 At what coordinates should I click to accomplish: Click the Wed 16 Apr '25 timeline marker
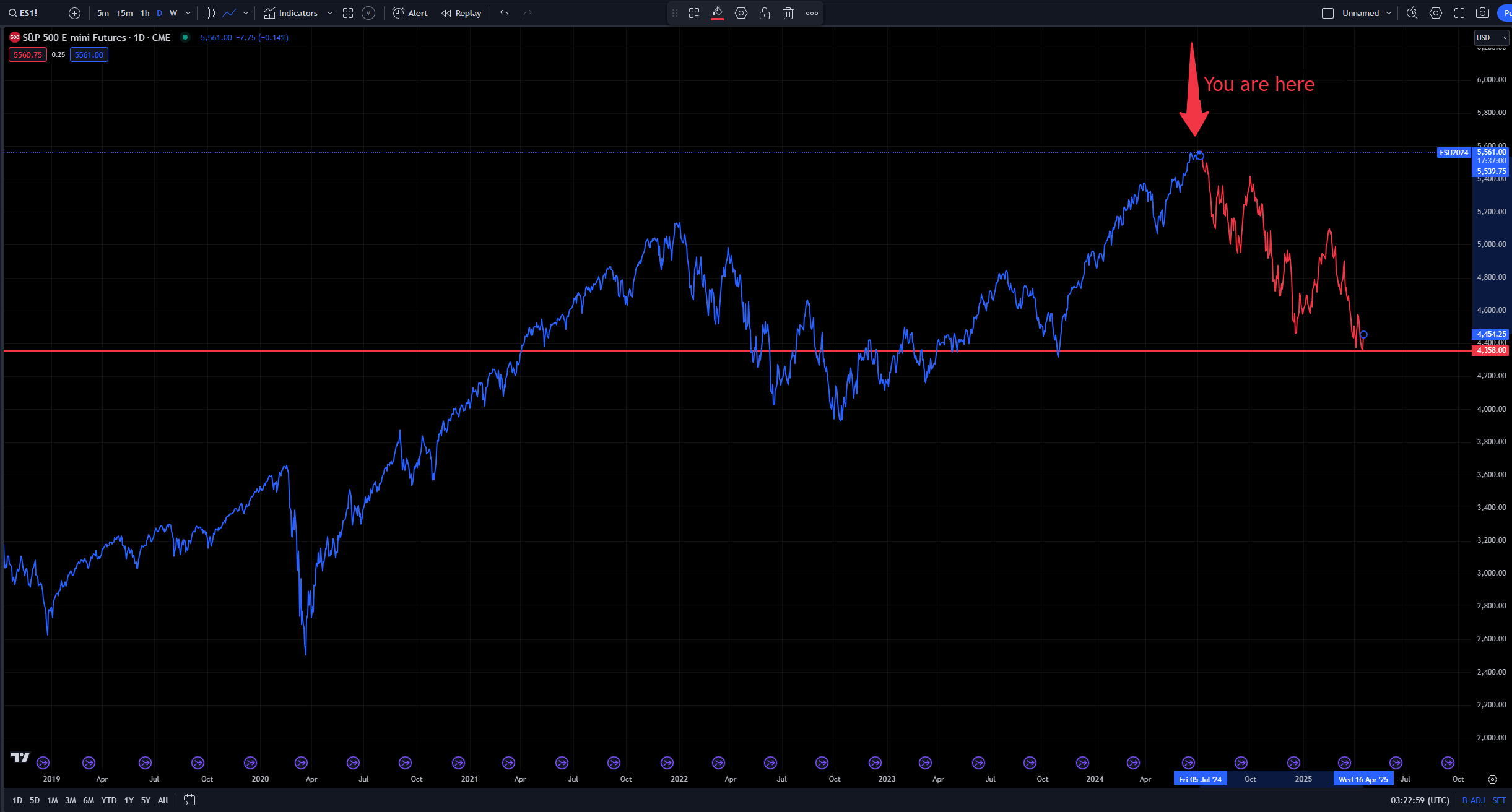(x=1362, y=779)
